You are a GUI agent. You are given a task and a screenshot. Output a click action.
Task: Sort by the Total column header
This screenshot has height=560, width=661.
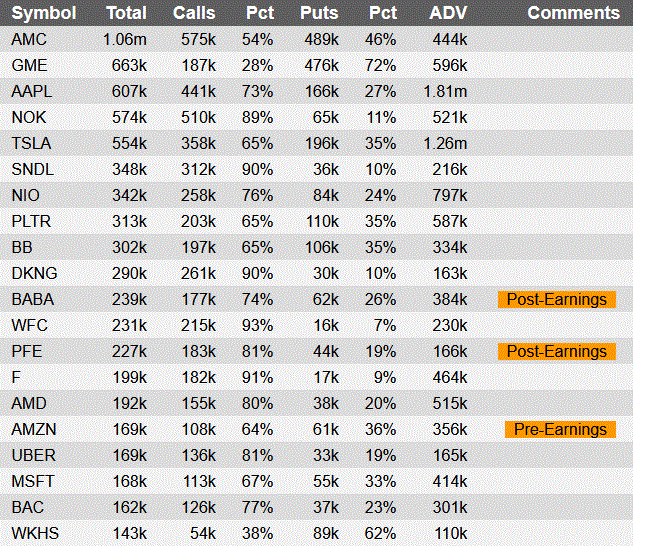126,13
